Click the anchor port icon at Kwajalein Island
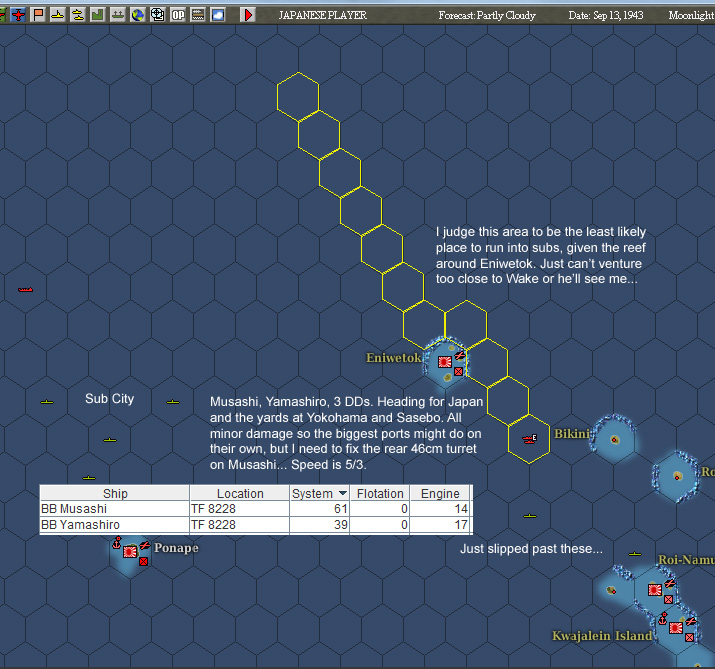Image resolution: width=715 pixels, height=669 pixels. pyautogui.click(x=663, y=619)
